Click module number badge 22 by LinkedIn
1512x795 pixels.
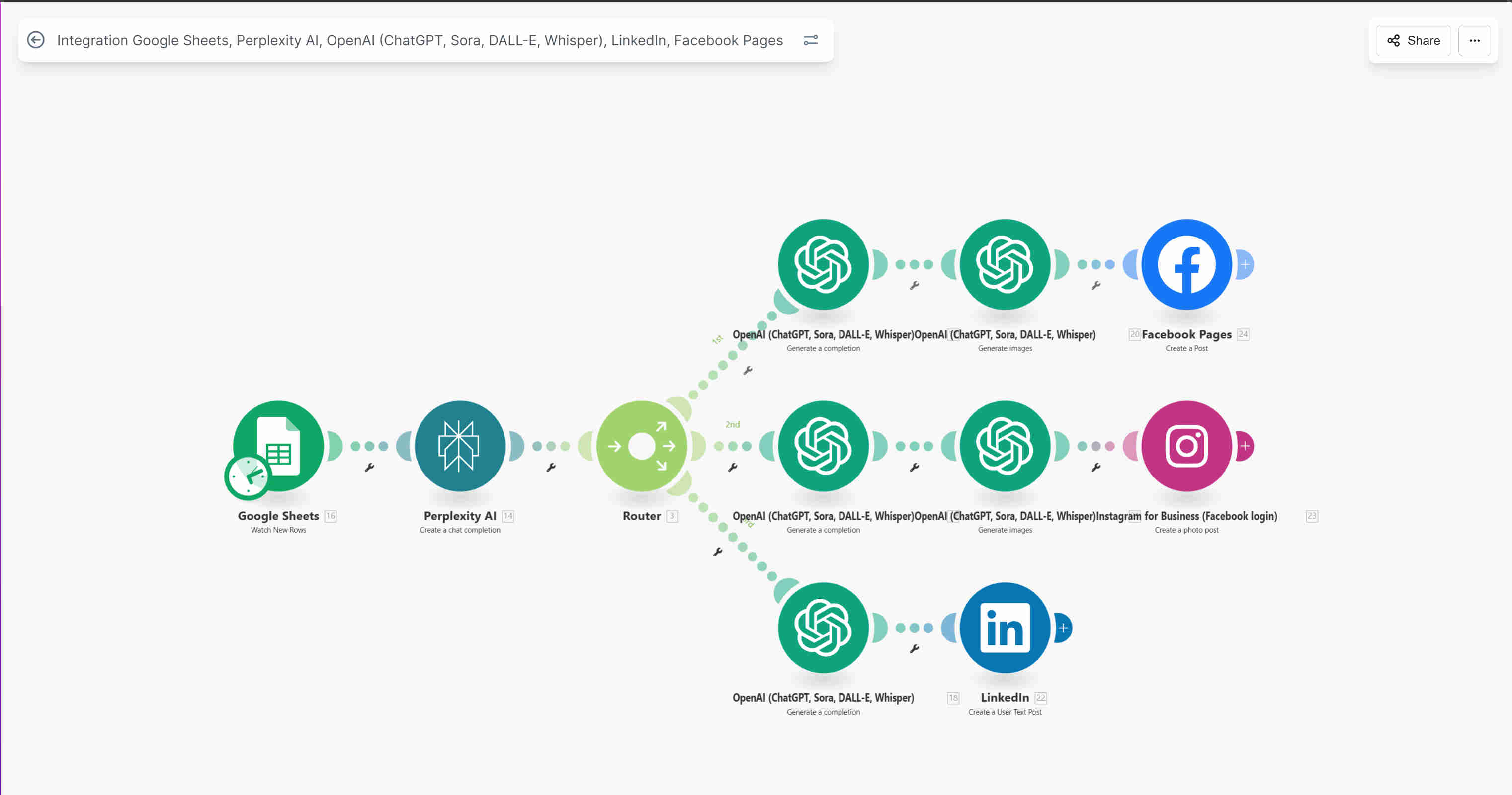click(1041, 698)
